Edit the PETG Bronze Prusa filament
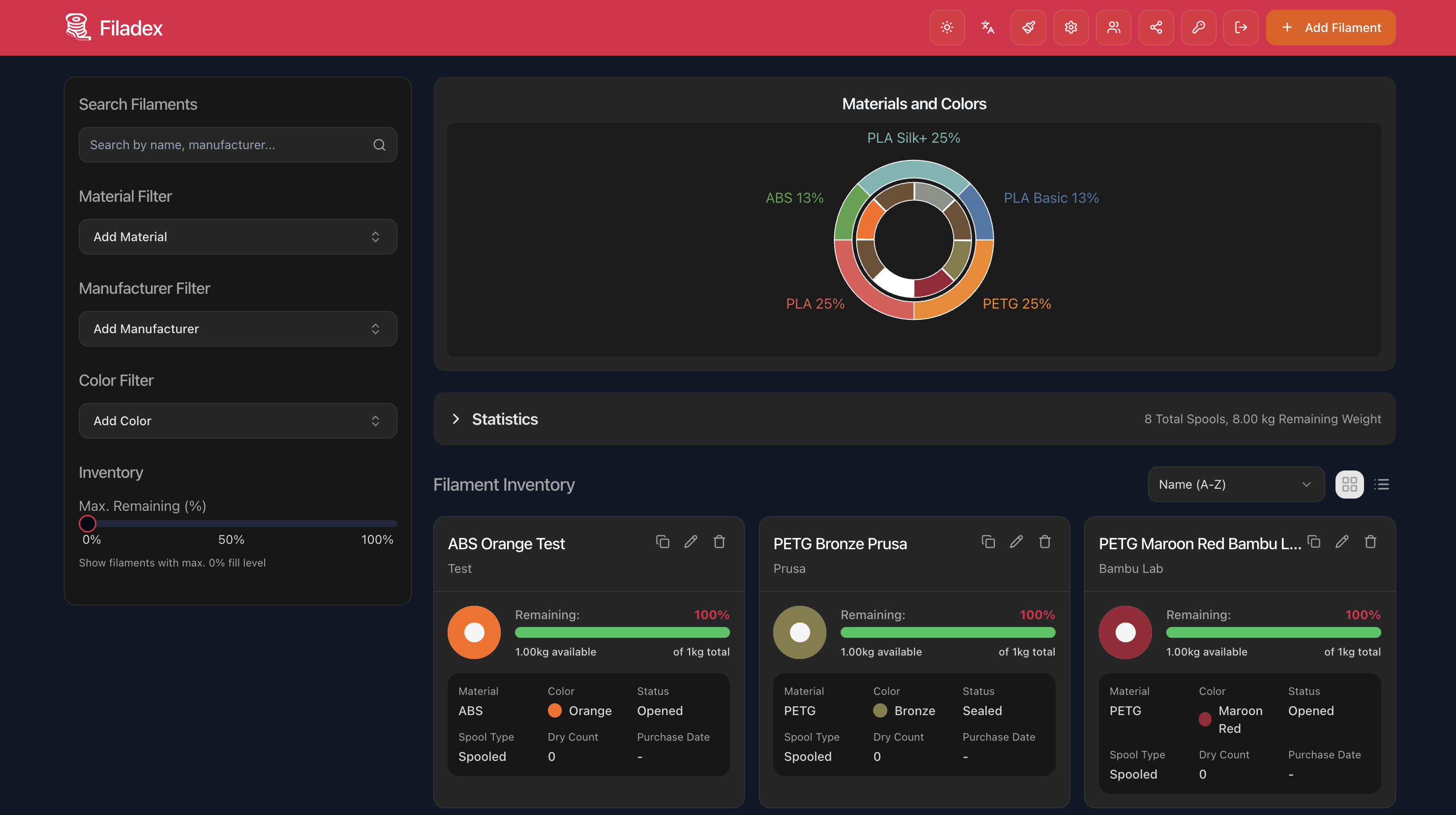The image size is (1456, 815). [x=1016, y=541]
